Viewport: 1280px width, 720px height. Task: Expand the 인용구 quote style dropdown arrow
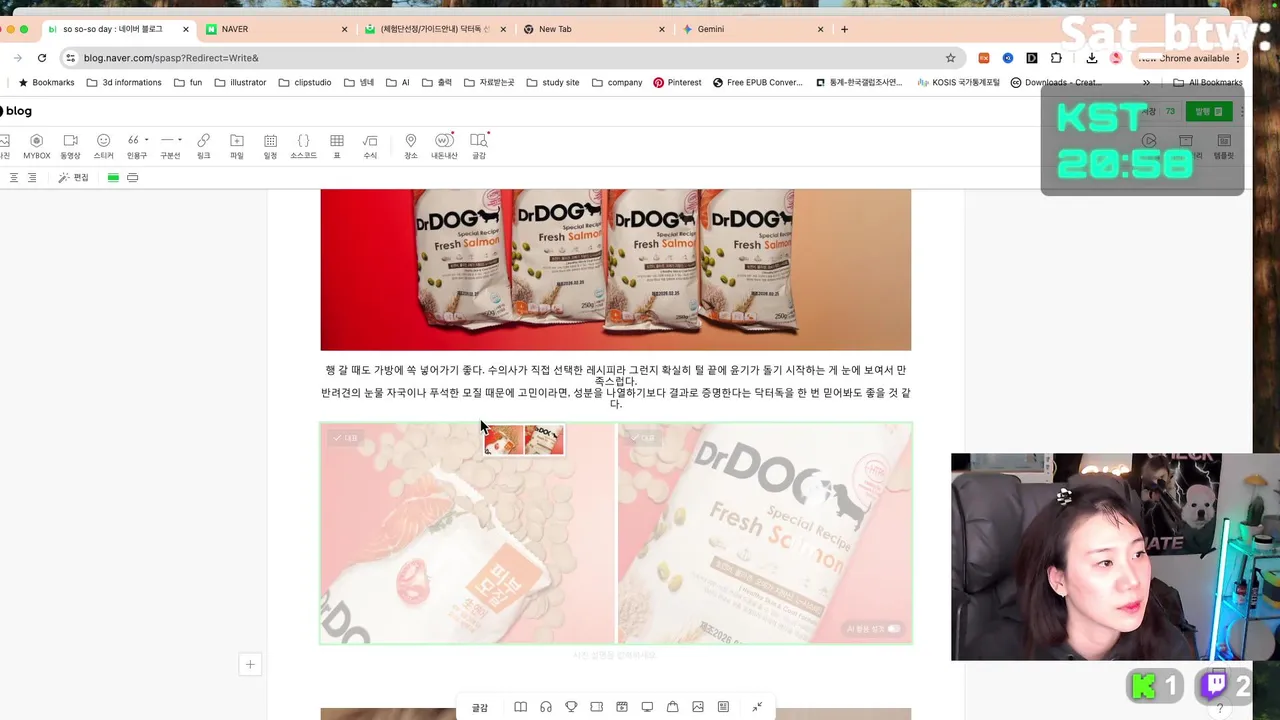(147, 140)
